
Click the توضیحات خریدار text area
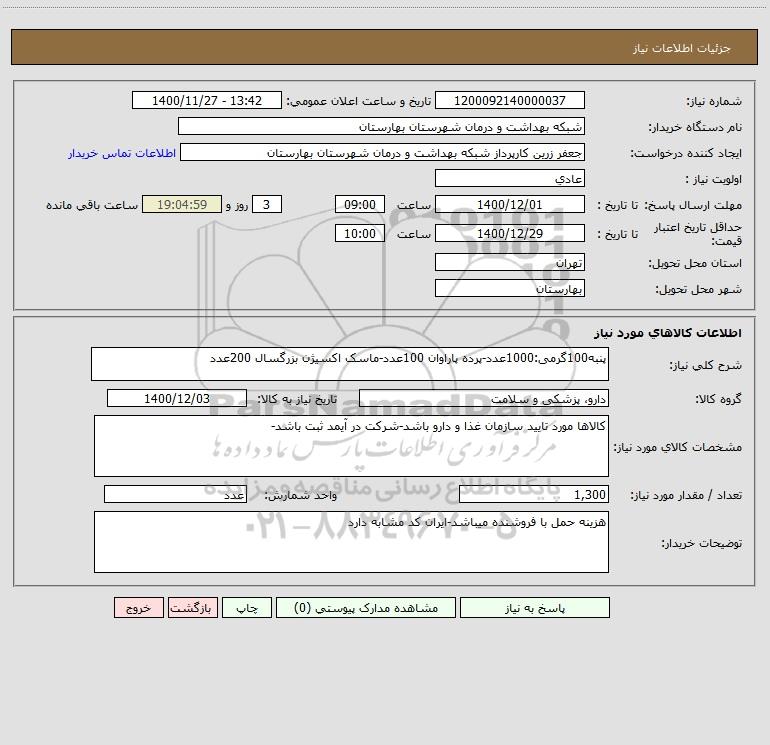[351, 542]
